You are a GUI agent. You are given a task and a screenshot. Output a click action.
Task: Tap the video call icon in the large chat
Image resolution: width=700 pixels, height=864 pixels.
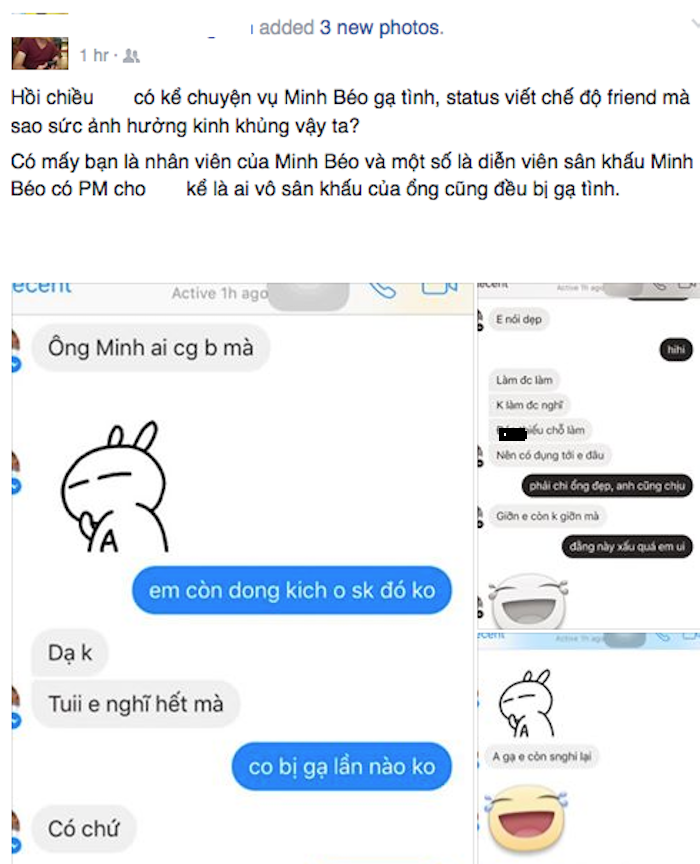tap(439, 288)
